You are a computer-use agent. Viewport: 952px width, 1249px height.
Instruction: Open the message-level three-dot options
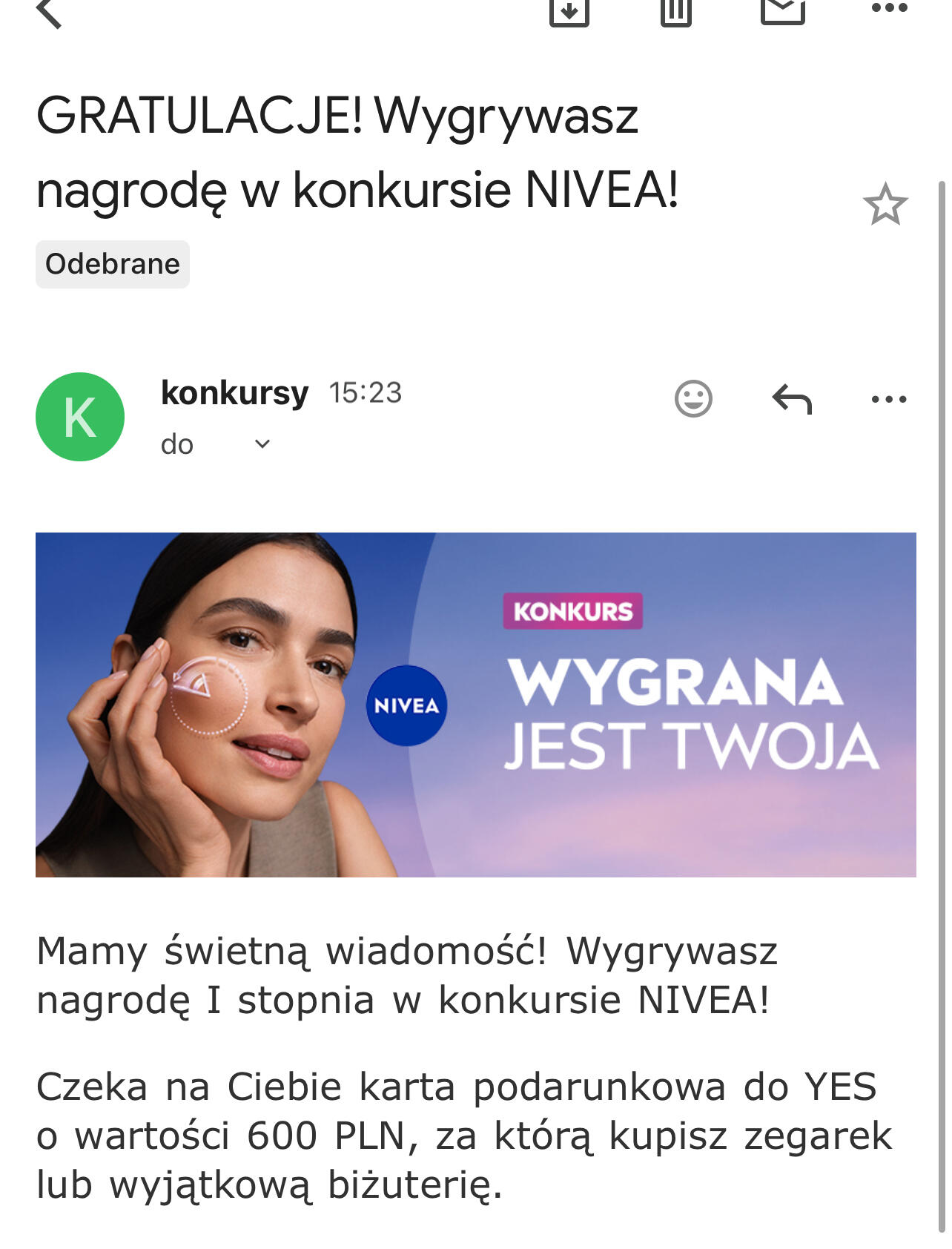(889, 399)
